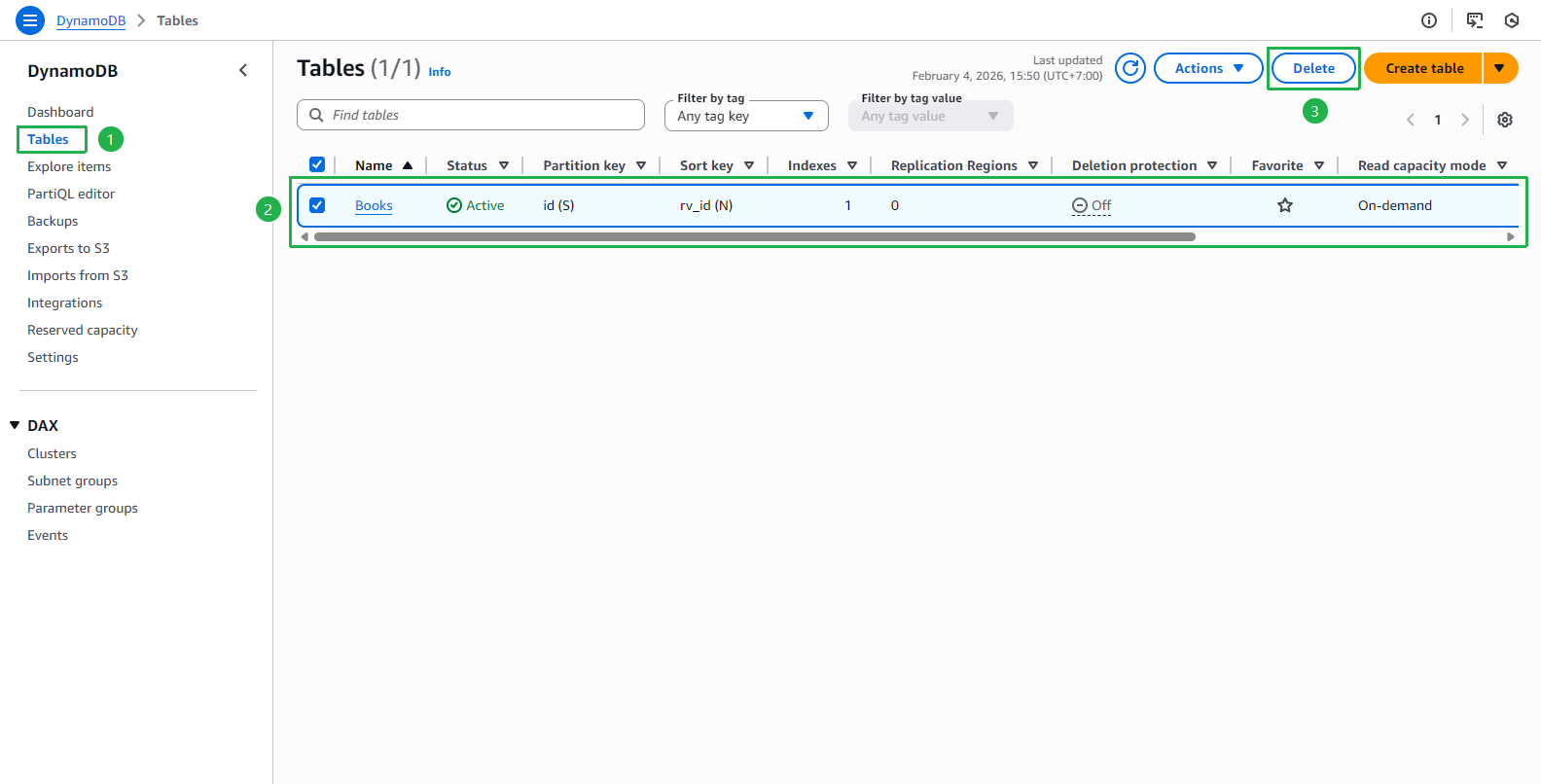Image resolution: width=1541 pixels, height=784 pixels.
Task: Go to Backups in the sidebar
Action: (x=53, y=221)
